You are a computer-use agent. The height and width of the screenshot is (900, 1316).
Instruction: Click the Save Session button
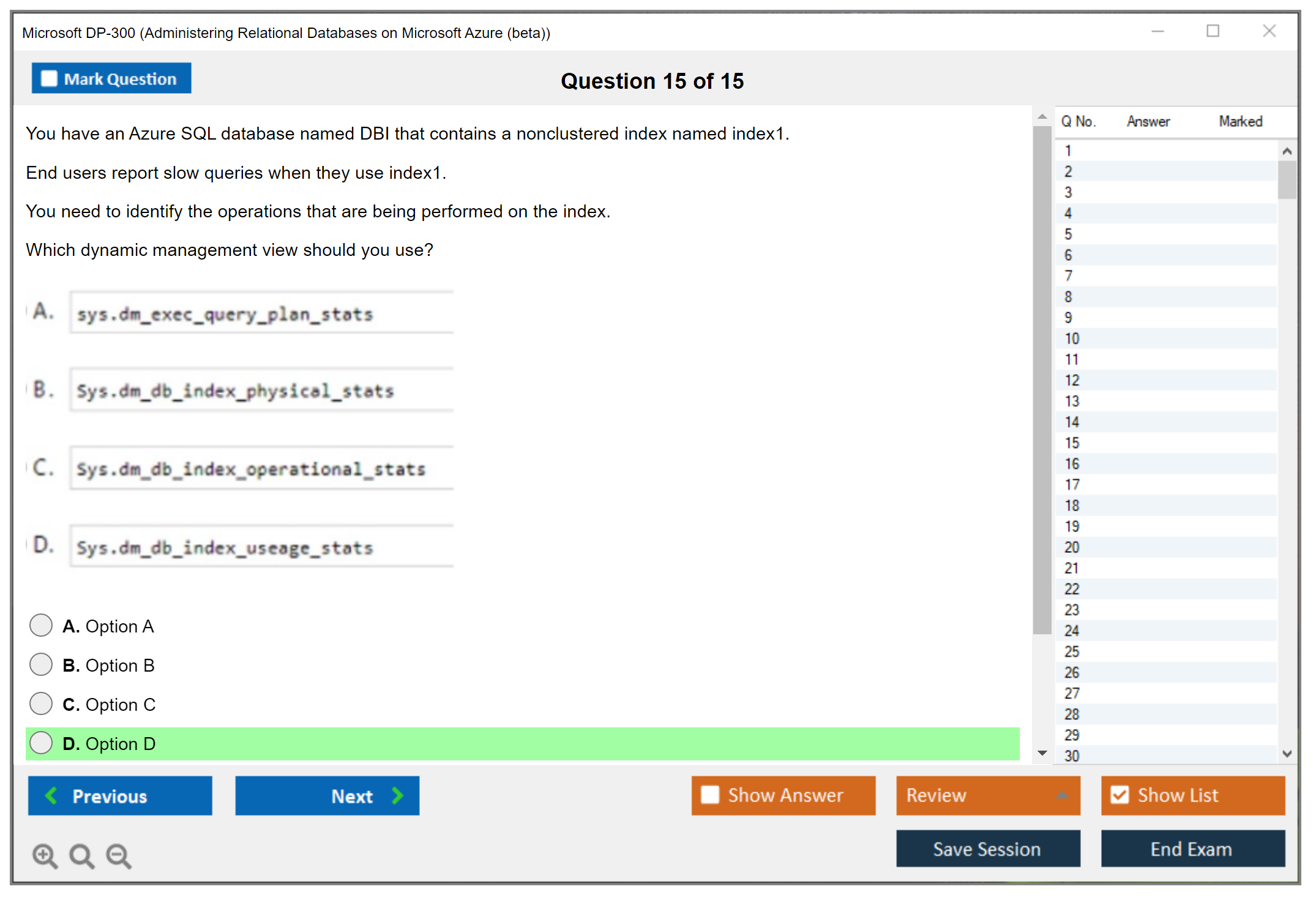coord(987,849)
